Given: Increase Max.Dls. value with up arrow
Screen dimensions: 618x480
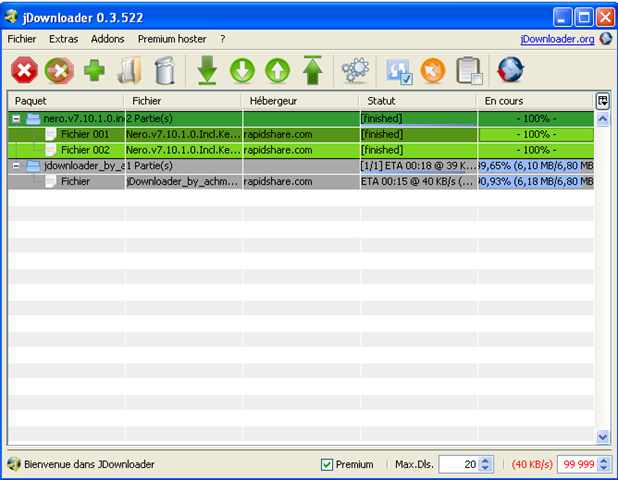Looking at the screenshot, I should pos(486,461).
